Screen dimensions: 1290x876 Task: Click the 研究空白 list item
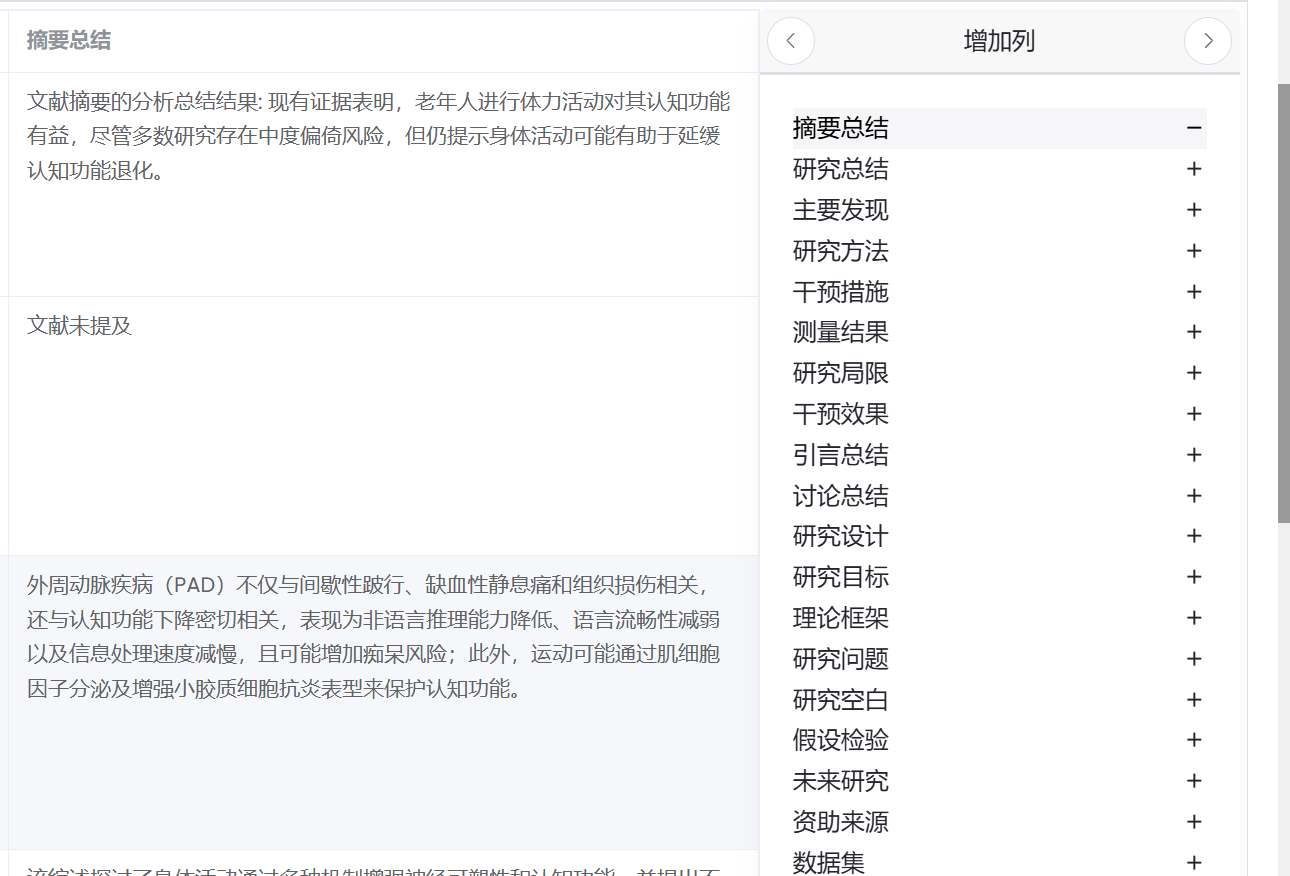click(x=839, y=699)
